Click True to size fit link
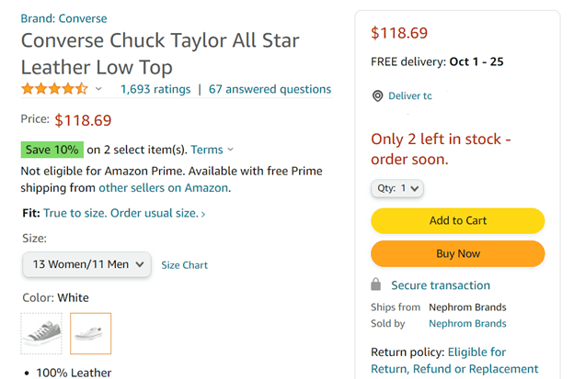574x379 pixels. 124,213
